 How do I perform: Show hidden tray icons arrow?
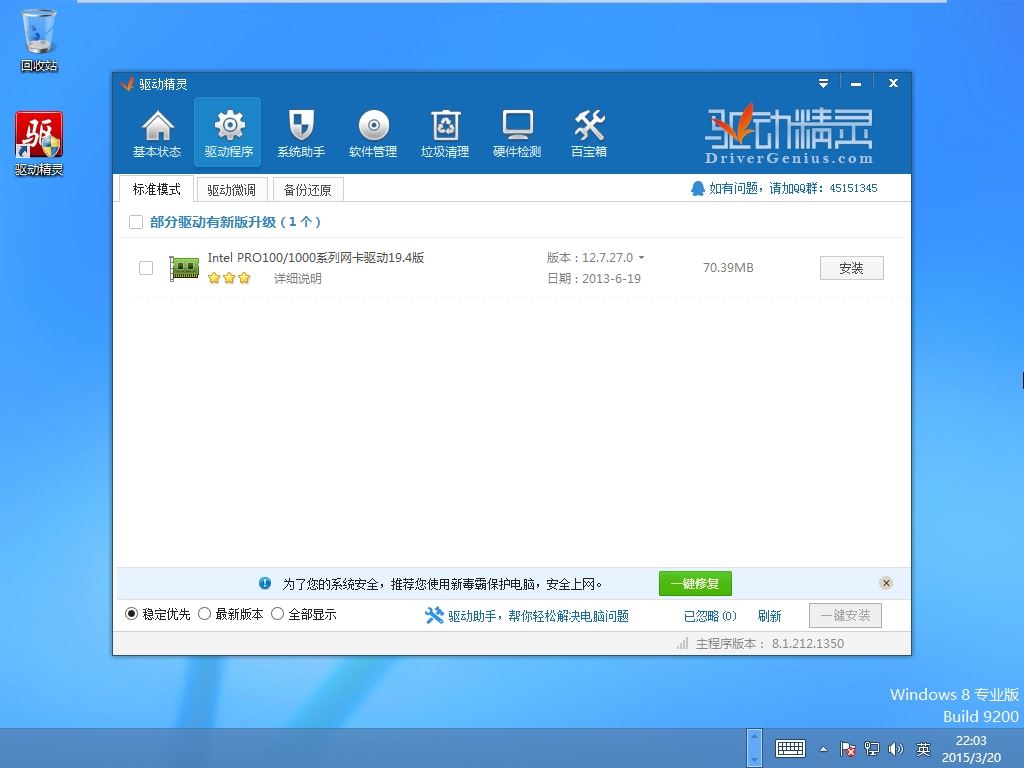point(824,749)
